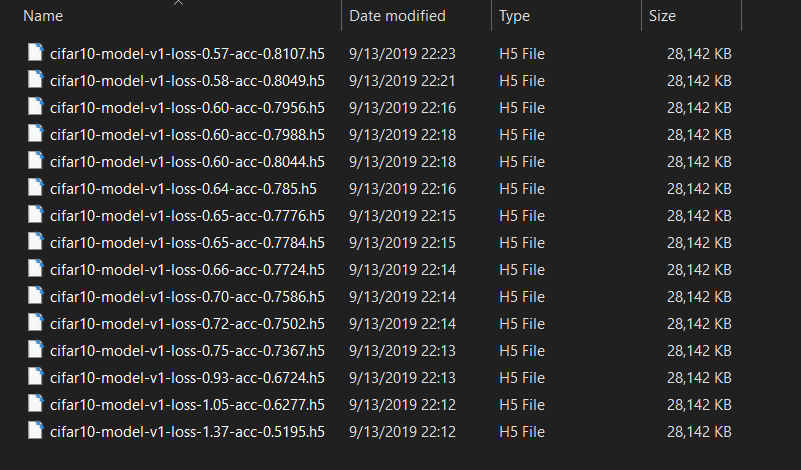The width and height of the screenshot is (801, 470).
Task: Click icon of loss-1.05-acc-0.6277.h5 file
Action: [35, 404]
